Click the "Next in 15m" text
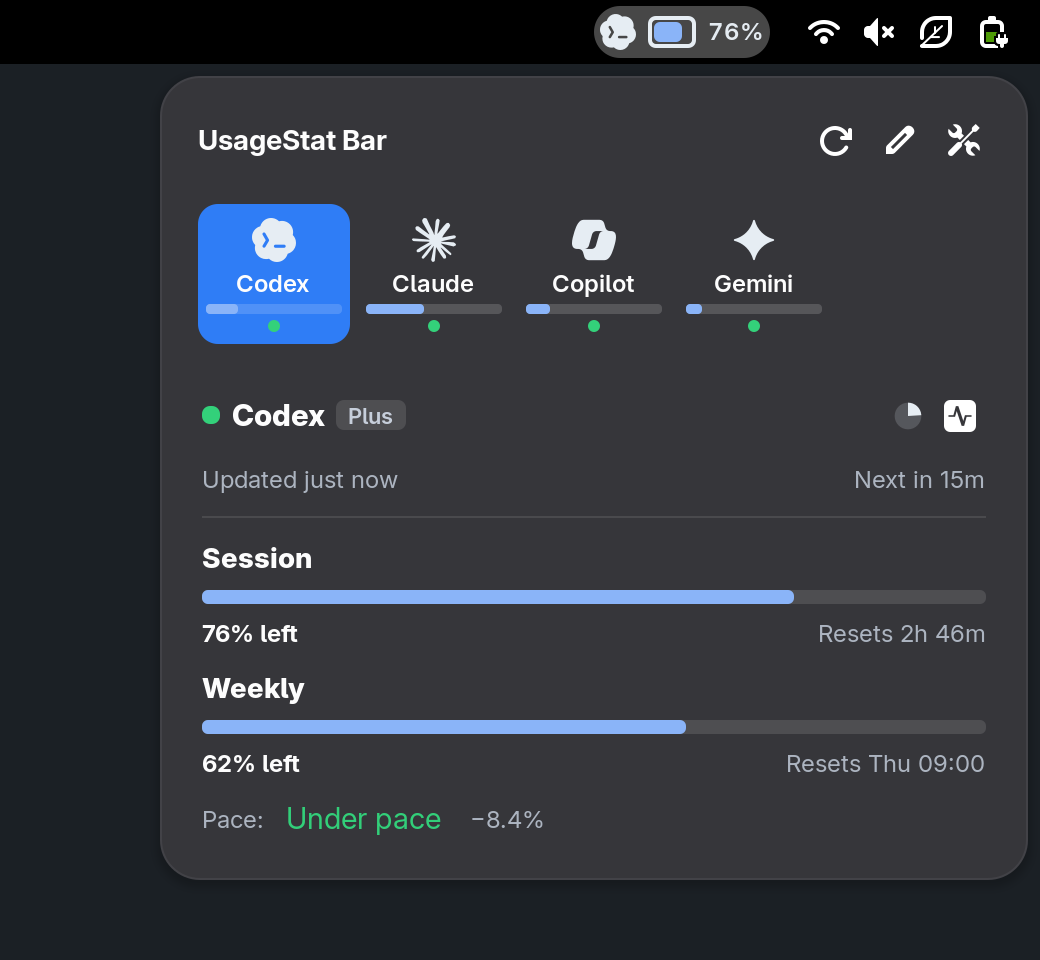This screenshot has width=1040, height=960. 919,480
